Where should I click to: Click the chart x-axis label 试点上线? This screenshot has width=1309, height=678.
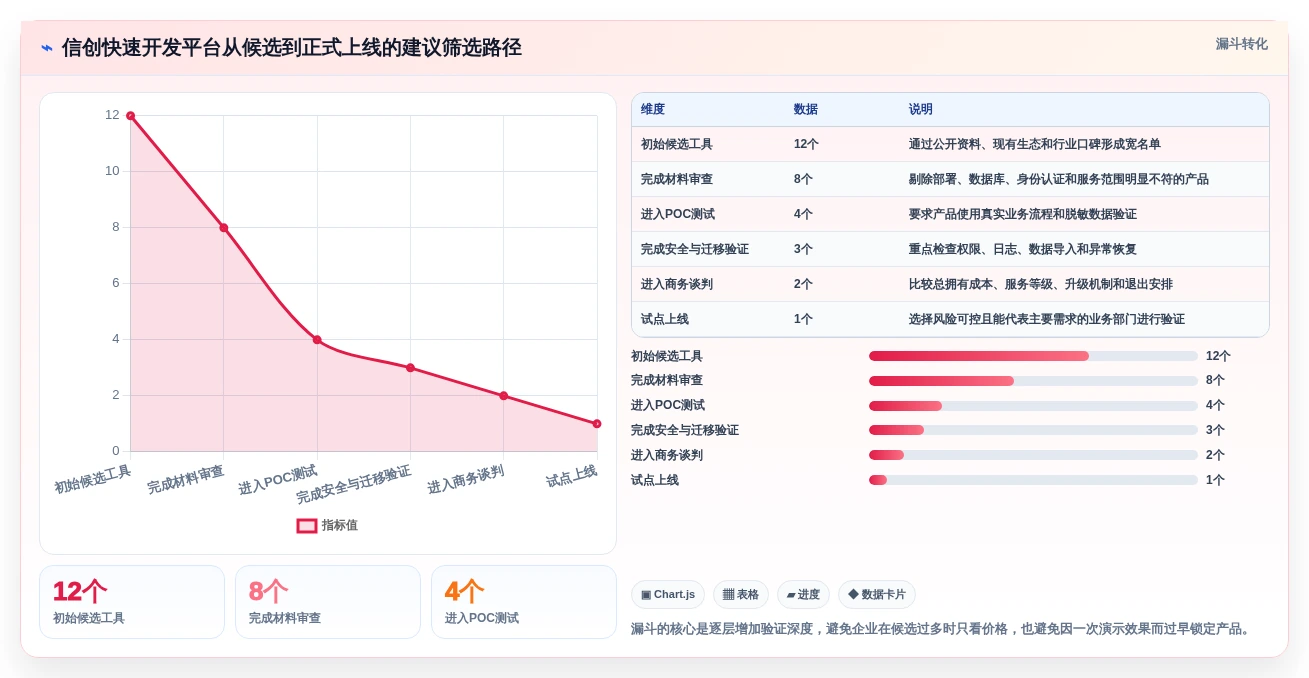[x=571, y=476]
